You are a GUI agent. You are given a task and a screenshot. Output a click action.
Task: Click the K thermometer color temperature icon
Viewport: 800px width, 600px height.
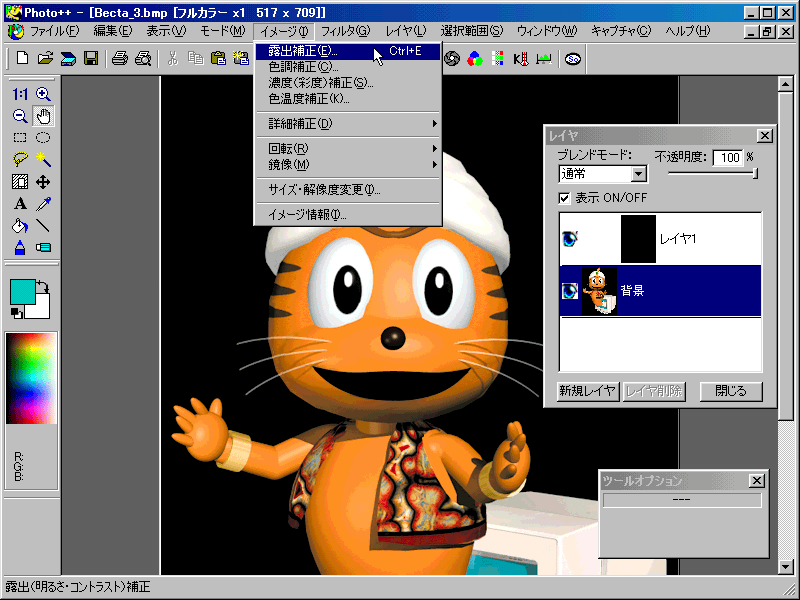click(x=520, y=59)
